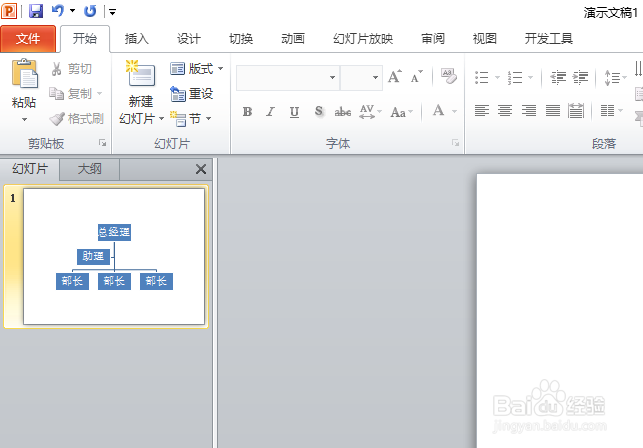643x448 pixels.
Task: Open the 版式 layout dropdown
Action: pos(197,69)
